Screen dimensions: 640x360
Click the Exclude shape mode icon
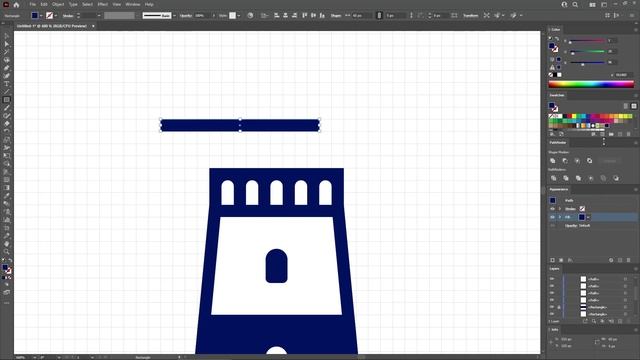[589, 161]
